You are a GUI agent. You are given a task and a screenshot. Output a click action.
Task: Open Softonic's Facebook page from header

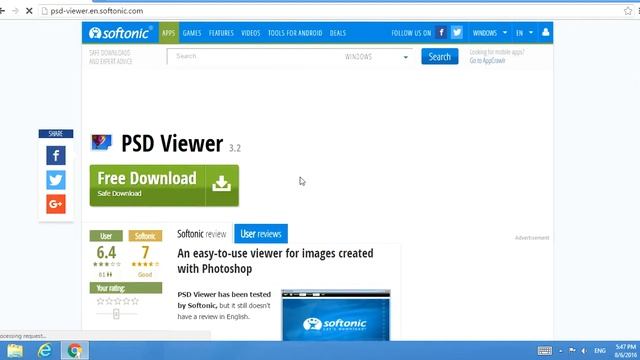click(441, 33)
